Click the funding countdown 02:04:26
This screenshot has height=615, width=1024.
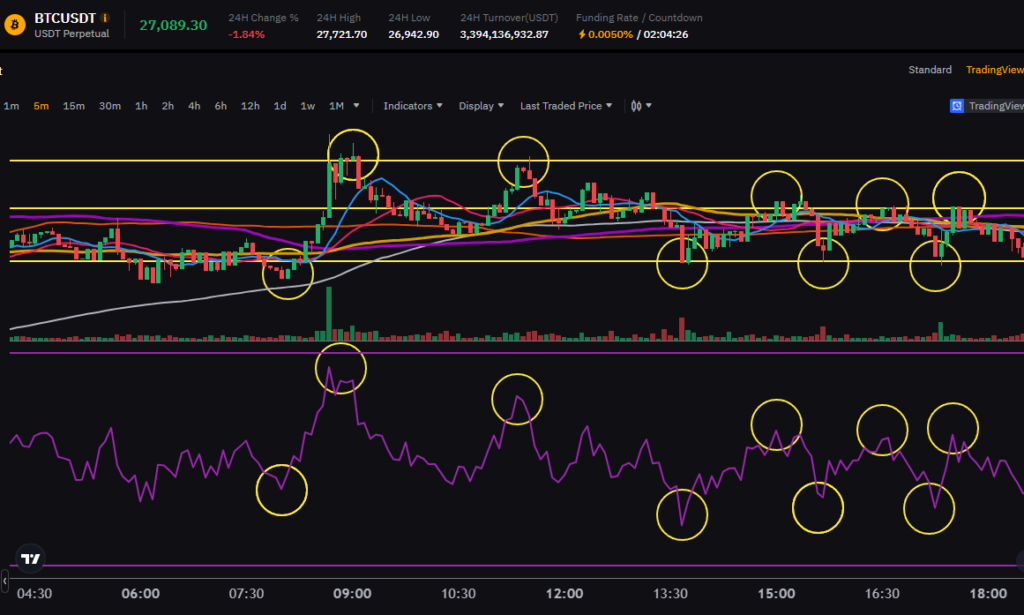point(665,35)
